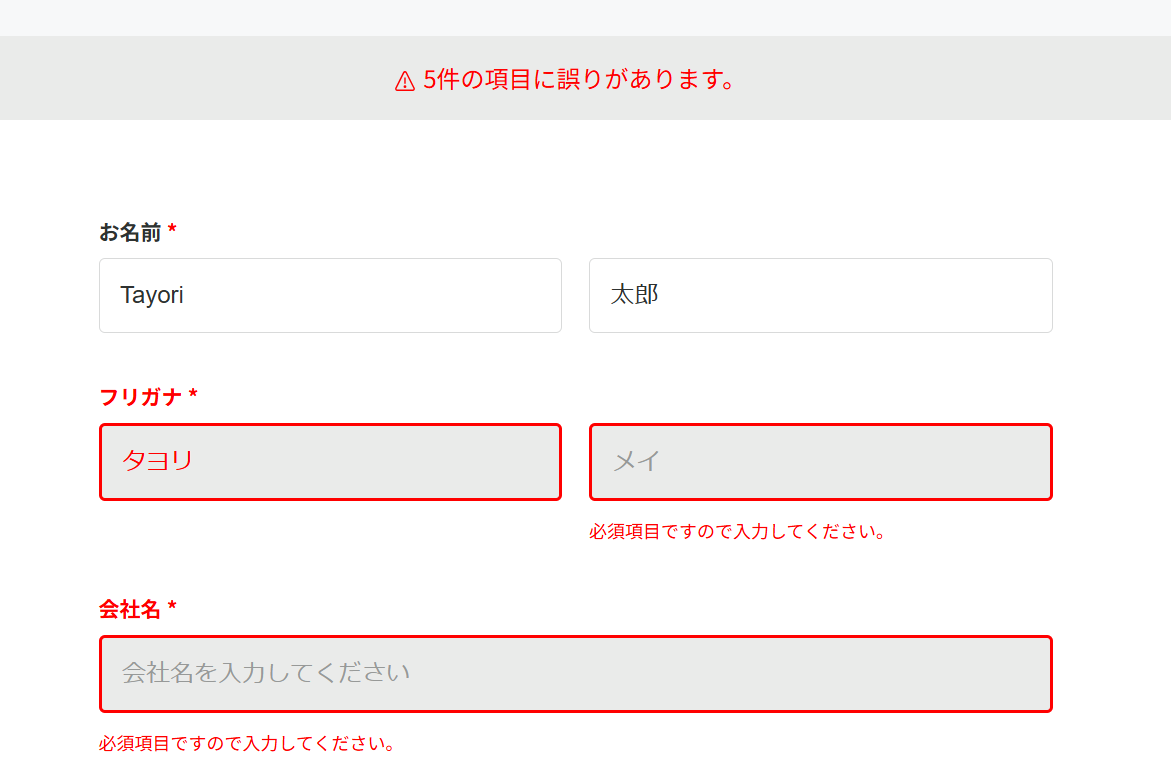
Task: Click the gap between the two name fields
Action: coord(575,295)
